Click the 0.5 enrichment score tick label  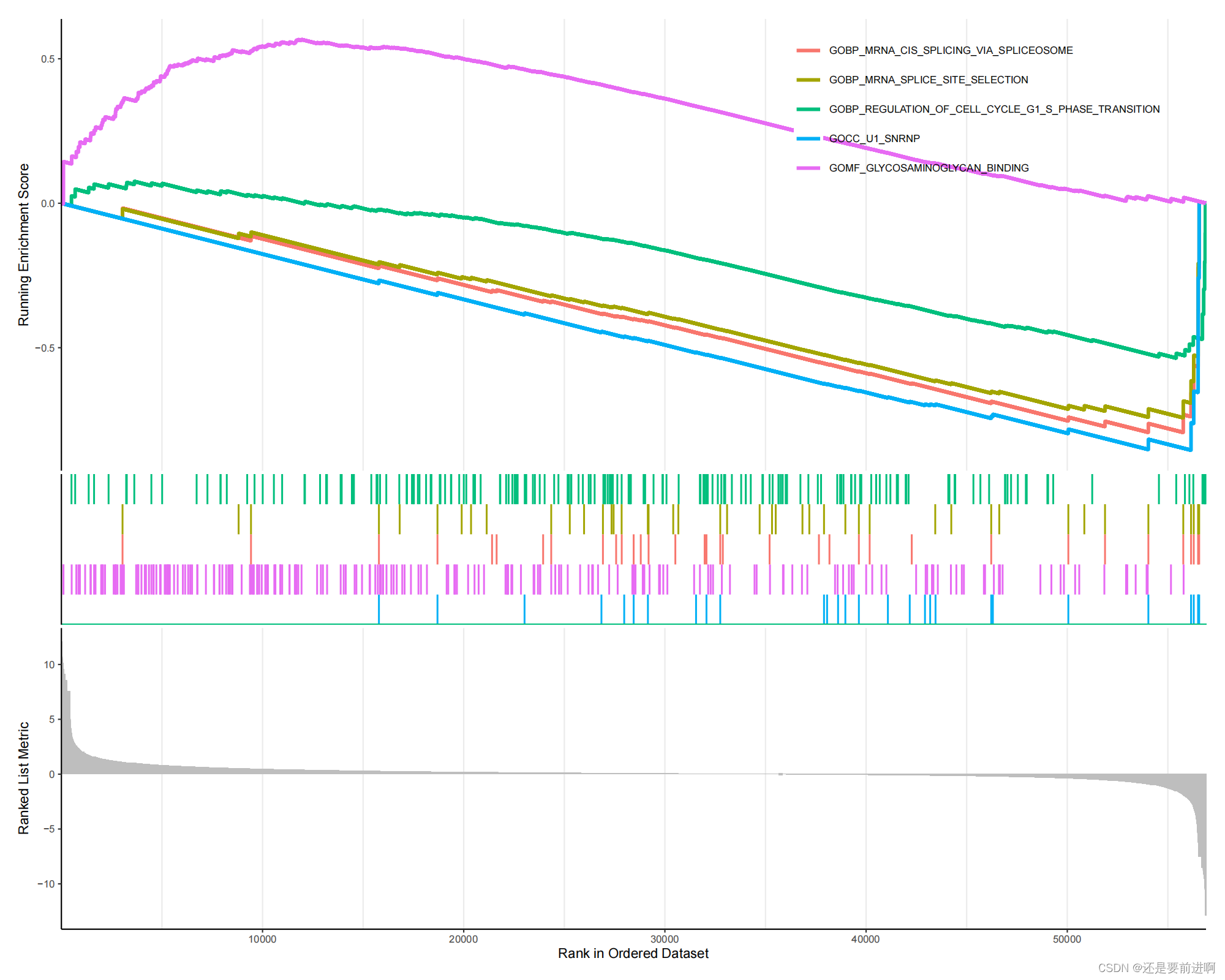[48, 59]
